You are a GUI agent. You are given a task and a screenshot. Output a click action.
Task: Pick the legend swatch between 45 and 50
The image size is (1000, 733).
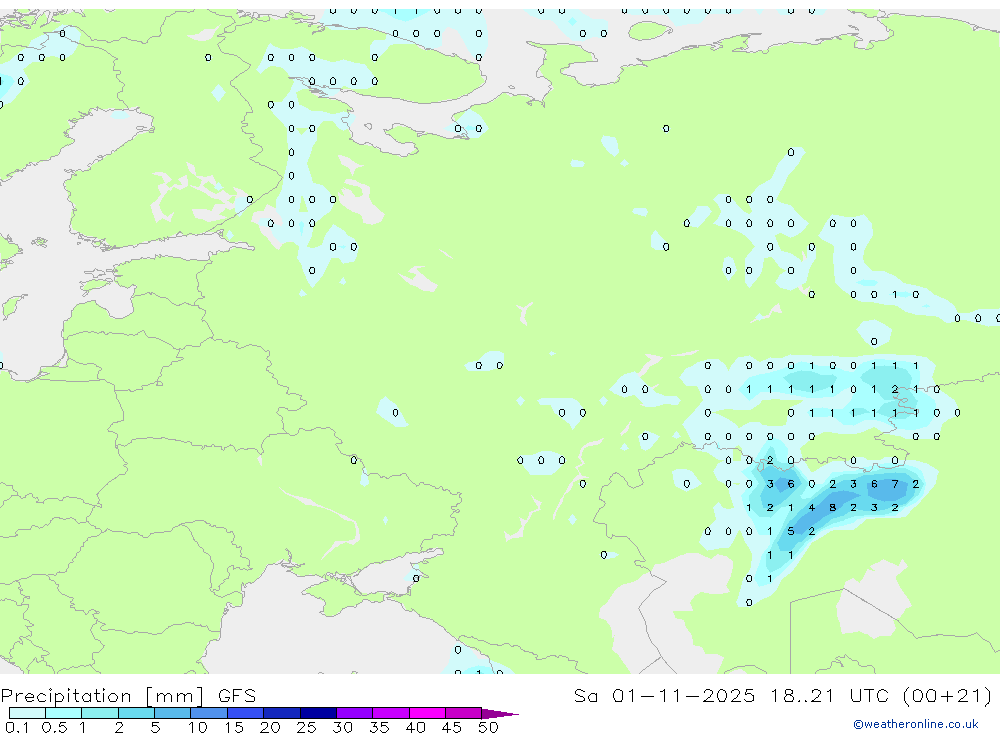pos(464,713)
